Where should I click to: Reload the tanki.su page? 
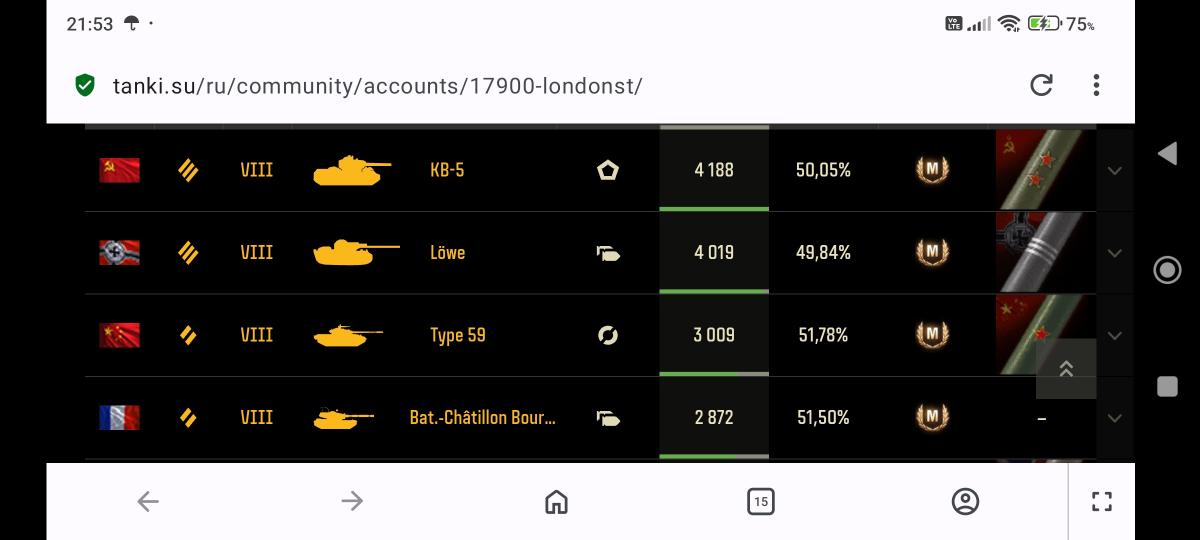pyautogui.click(x=1041, y=85)
